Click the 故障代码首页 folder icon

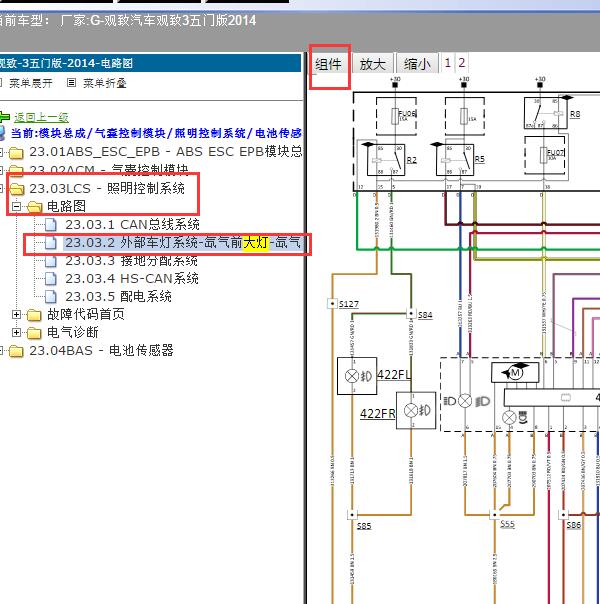point(34,315)
